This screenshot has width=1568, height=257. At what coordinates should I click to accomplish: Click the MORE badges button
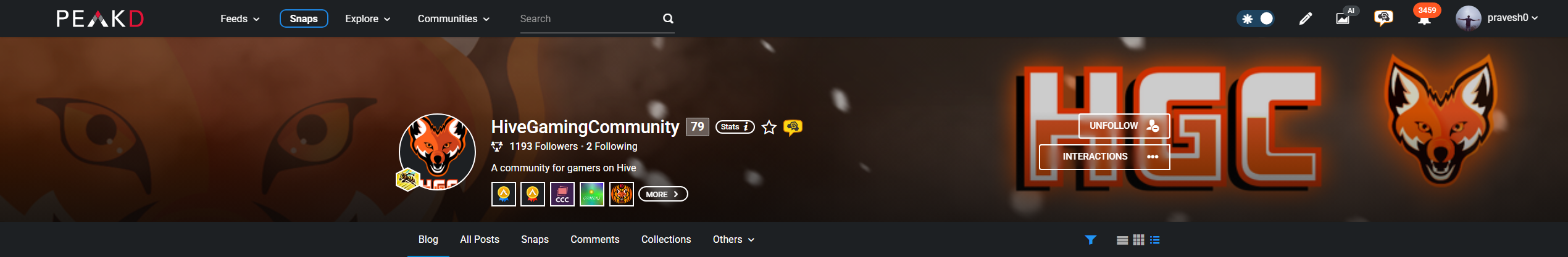pos(663,194)
